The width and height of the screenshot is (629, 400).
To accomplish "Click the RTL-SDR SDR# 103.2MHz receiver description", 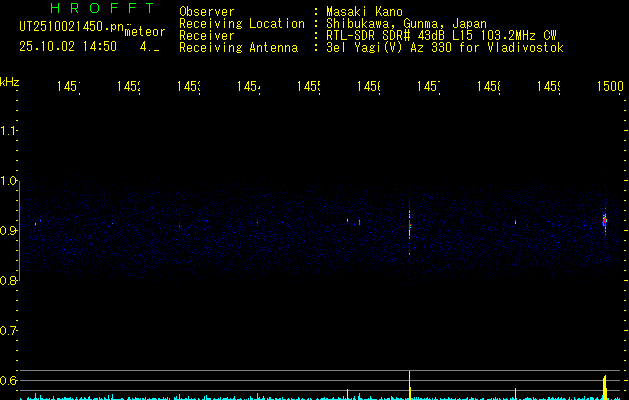I will pos(441,36).
